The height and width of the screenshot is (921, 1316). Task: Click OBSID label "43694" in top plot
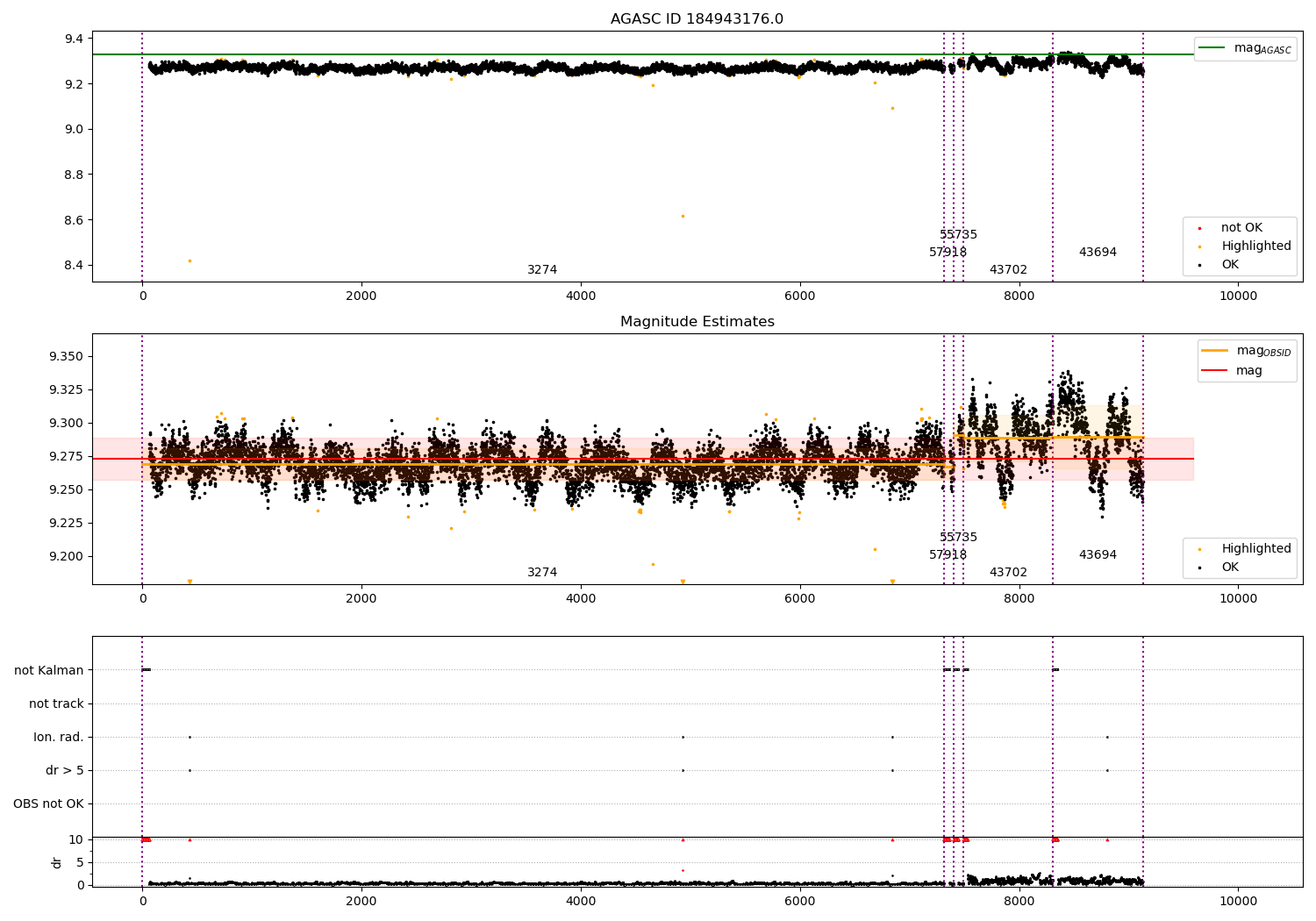click(x=1098, y=253)
